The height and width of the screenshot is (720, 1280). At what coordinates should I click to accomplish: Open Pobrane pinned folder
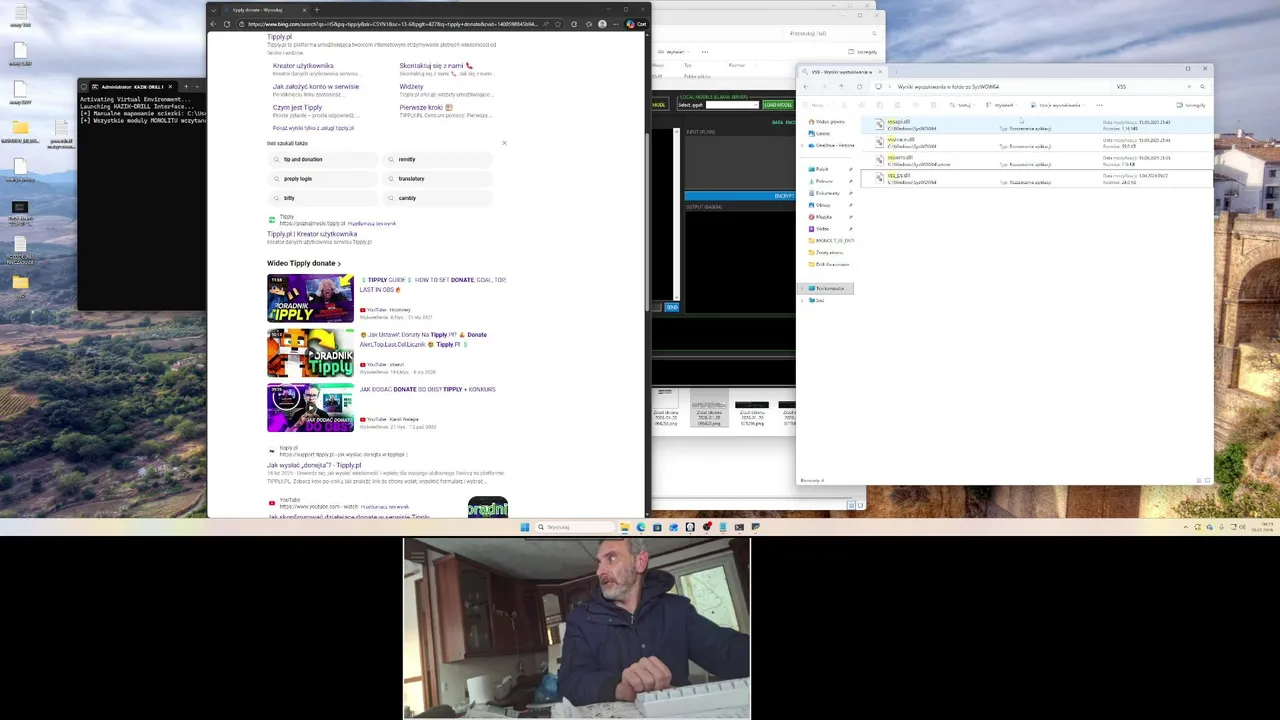[824, 181]
